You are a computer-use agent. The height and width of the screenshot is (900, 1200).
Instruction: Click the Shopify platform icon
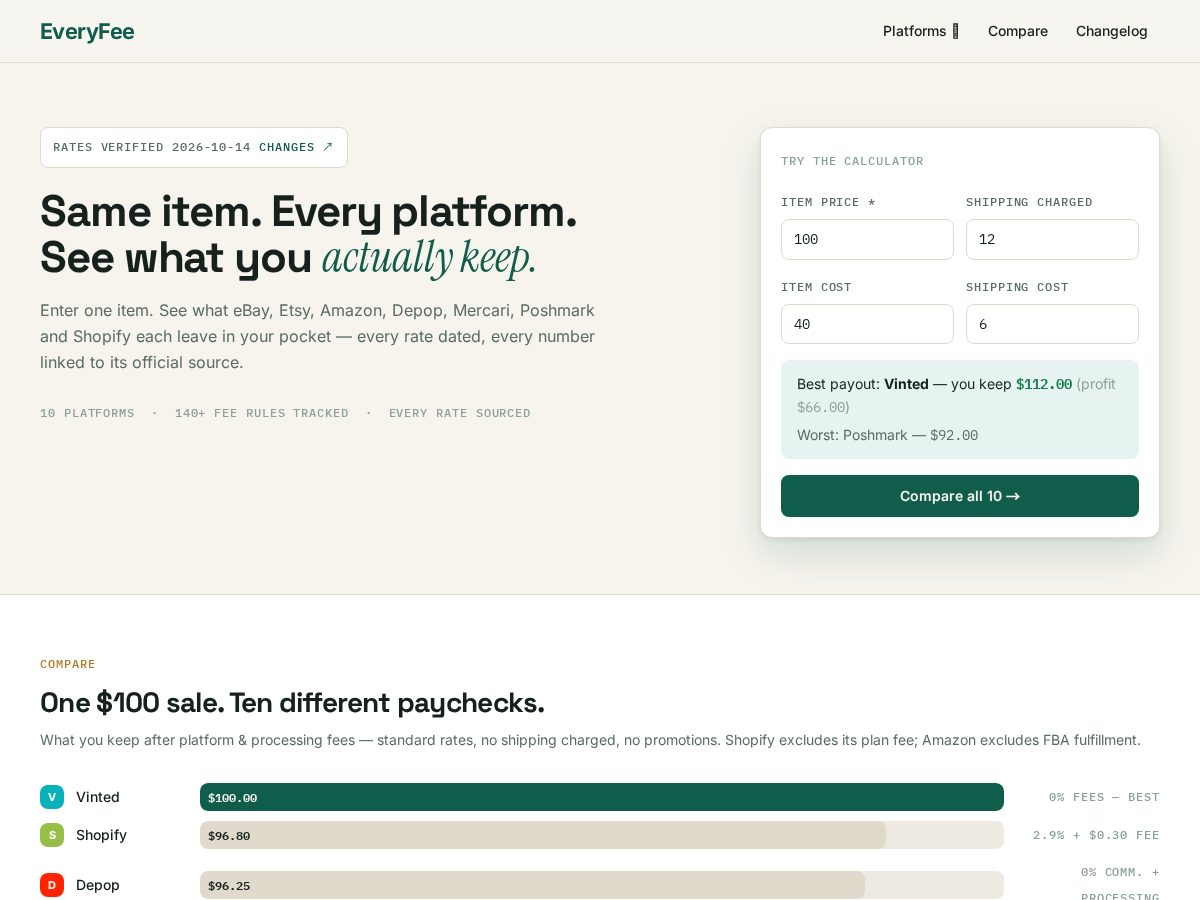coord(52,835)
